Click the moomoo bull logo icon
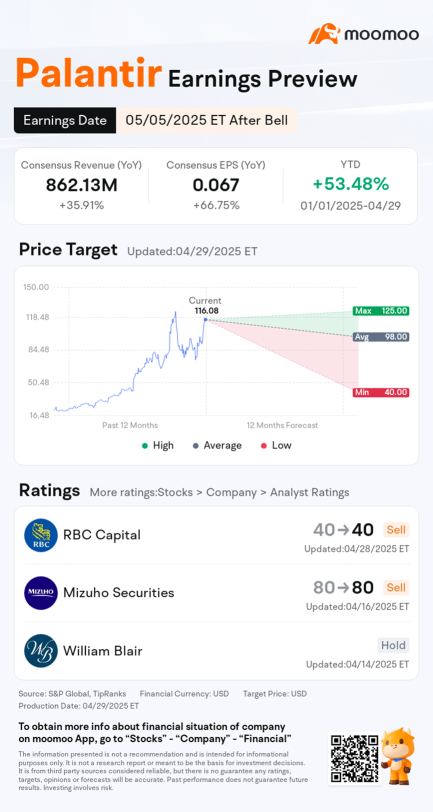This screenshot has width=433, height=812. coord(324,34)
